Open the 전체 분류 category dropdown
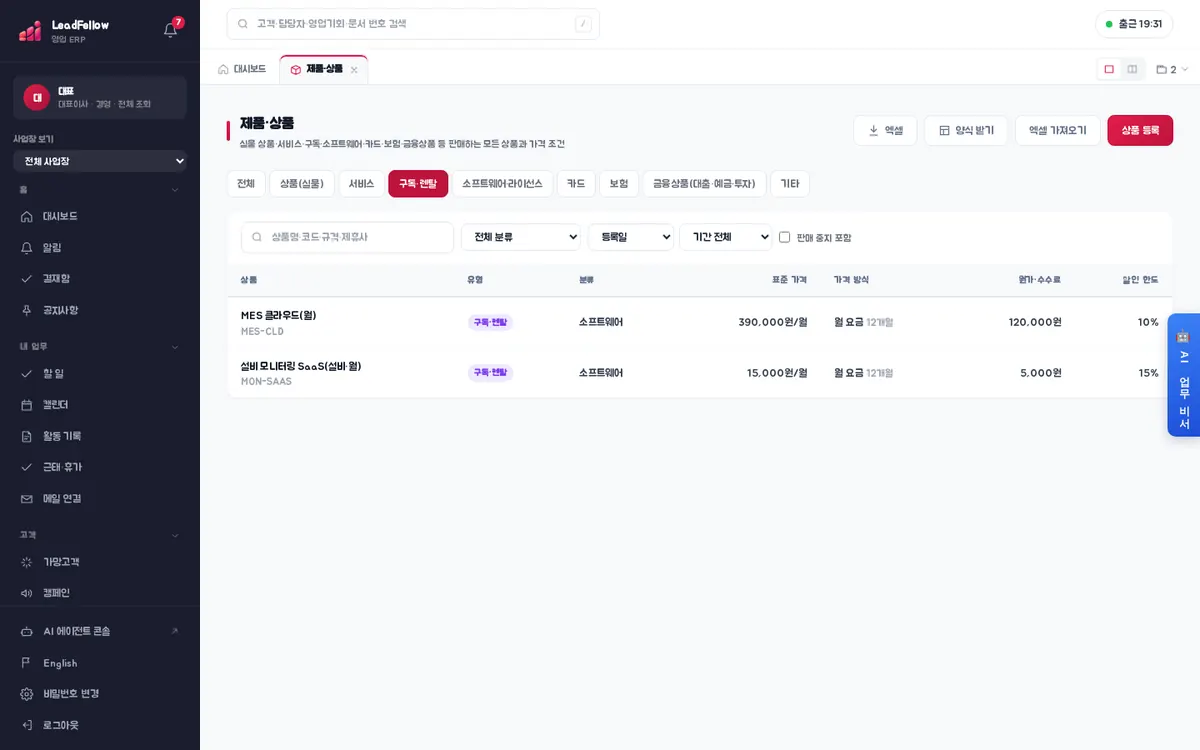1200x750 pixels. pyautogui.click(x=521, y=237)
